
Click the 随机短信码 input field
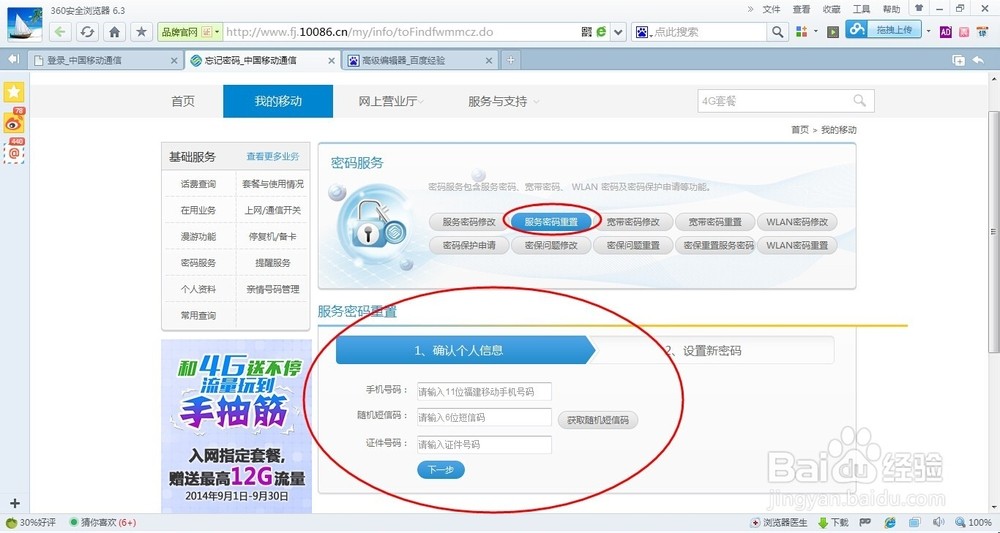pyautogui.click(x=484, y=418)
